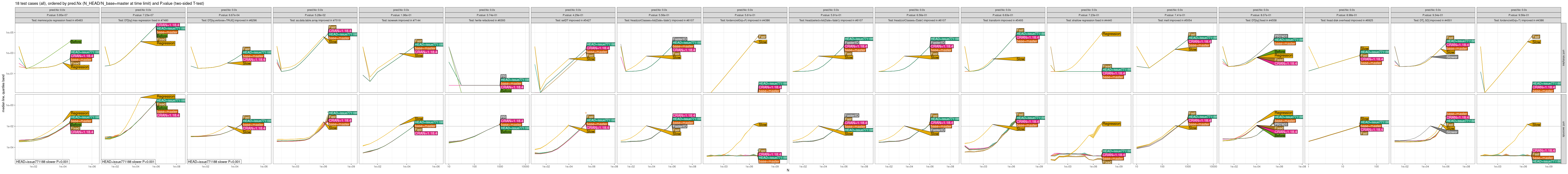
Task: Click the "P.value: 7.23e-01" strip
Action: pyautogui.click(x=1088, y=15)
